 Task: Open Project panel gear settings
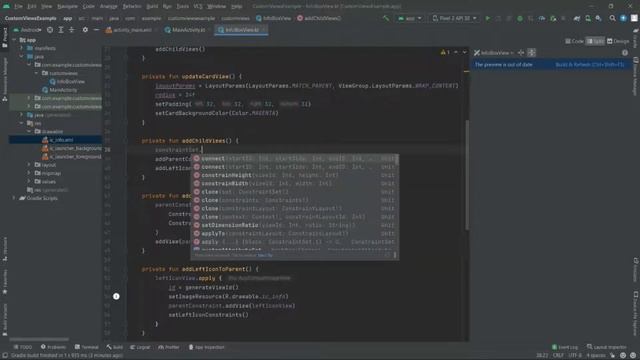point(85,30)
